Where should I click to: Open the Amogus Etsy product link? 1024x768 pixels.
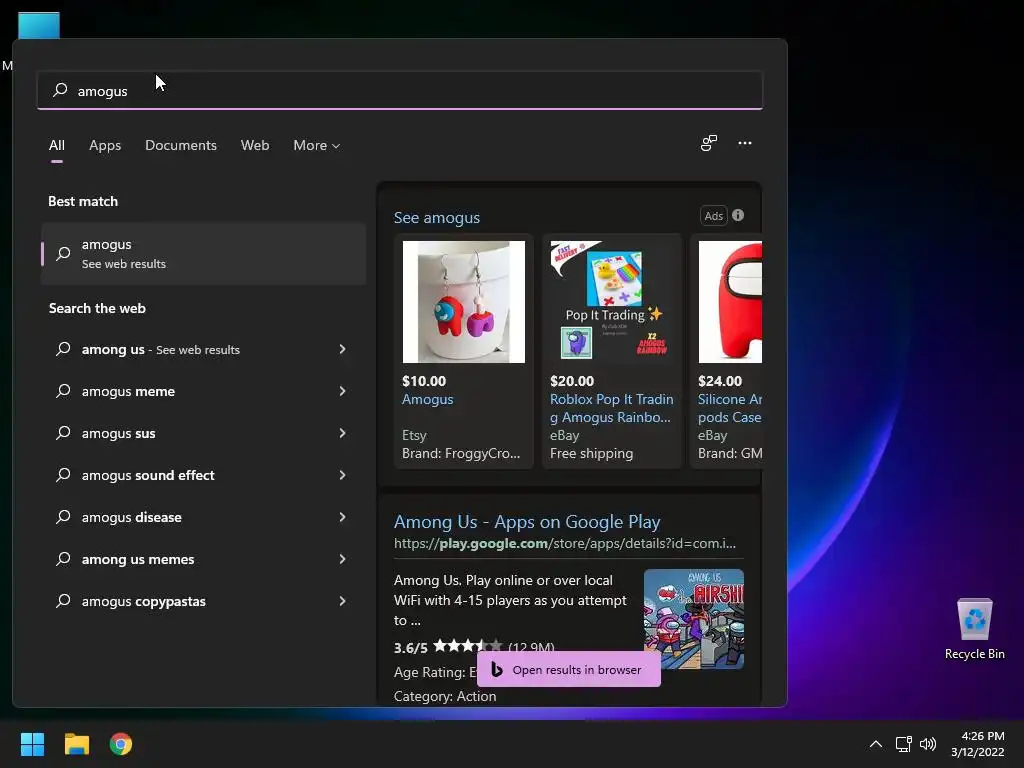[428, 399]
